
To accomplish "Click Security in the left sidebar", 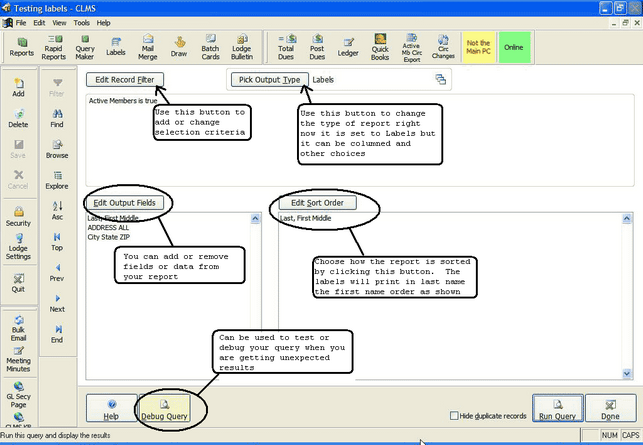I will tap(18, 216).
